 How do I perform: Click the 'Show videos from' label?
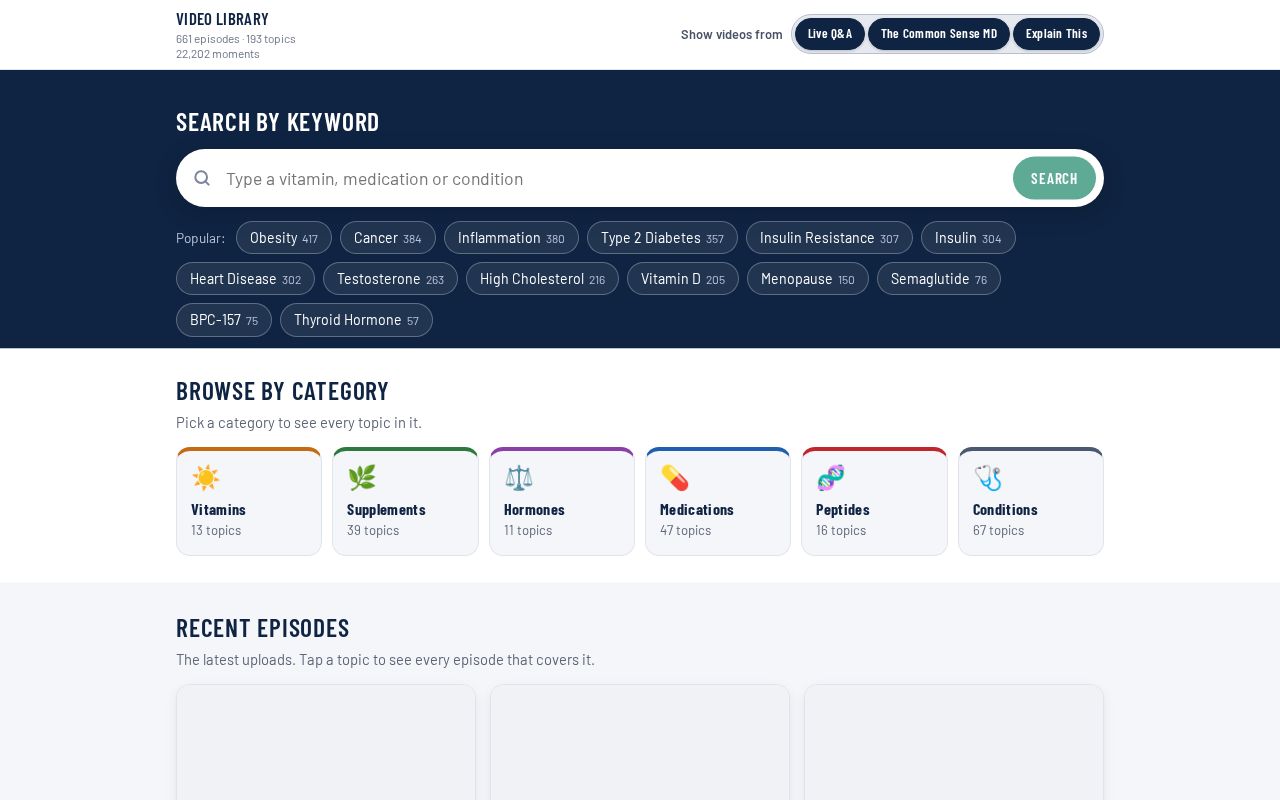(732, 34)
